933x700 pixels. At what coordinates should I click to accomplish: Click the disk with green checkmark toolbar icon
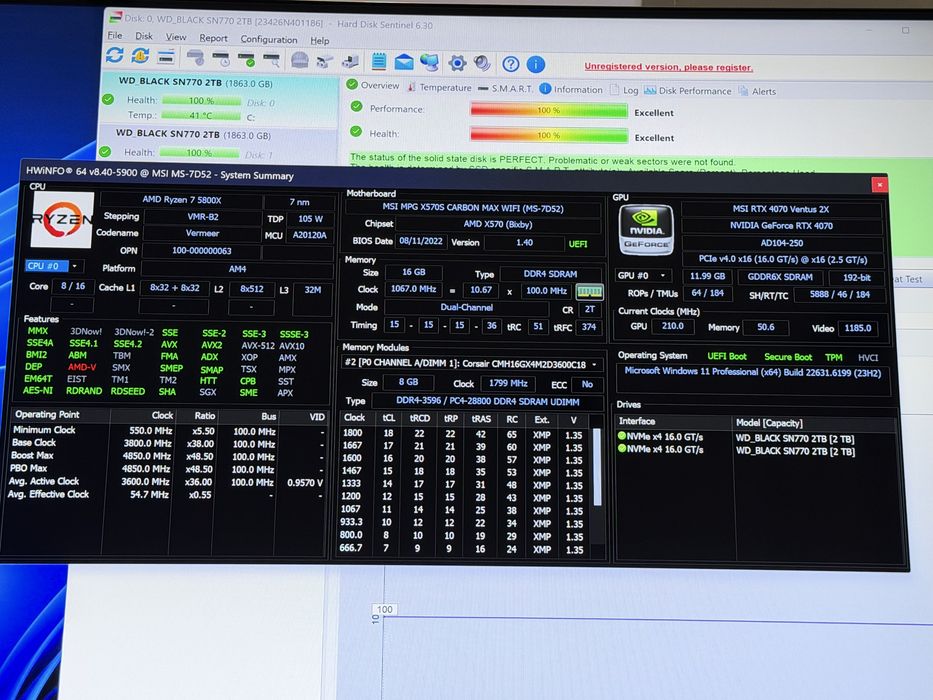246,60
